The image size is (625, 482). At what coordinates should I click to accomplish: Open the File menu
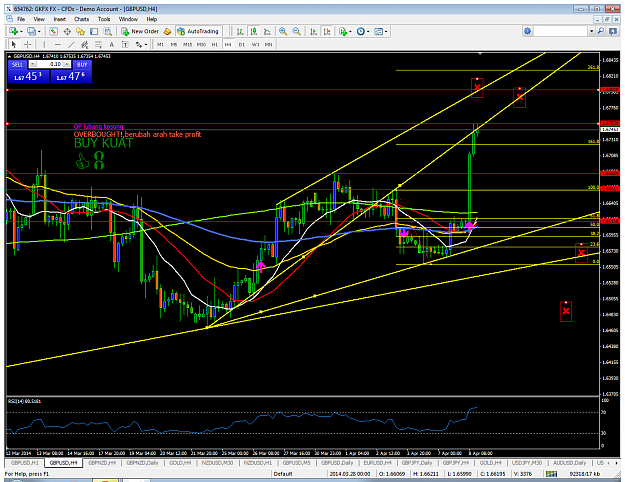[x=21, y=19]
